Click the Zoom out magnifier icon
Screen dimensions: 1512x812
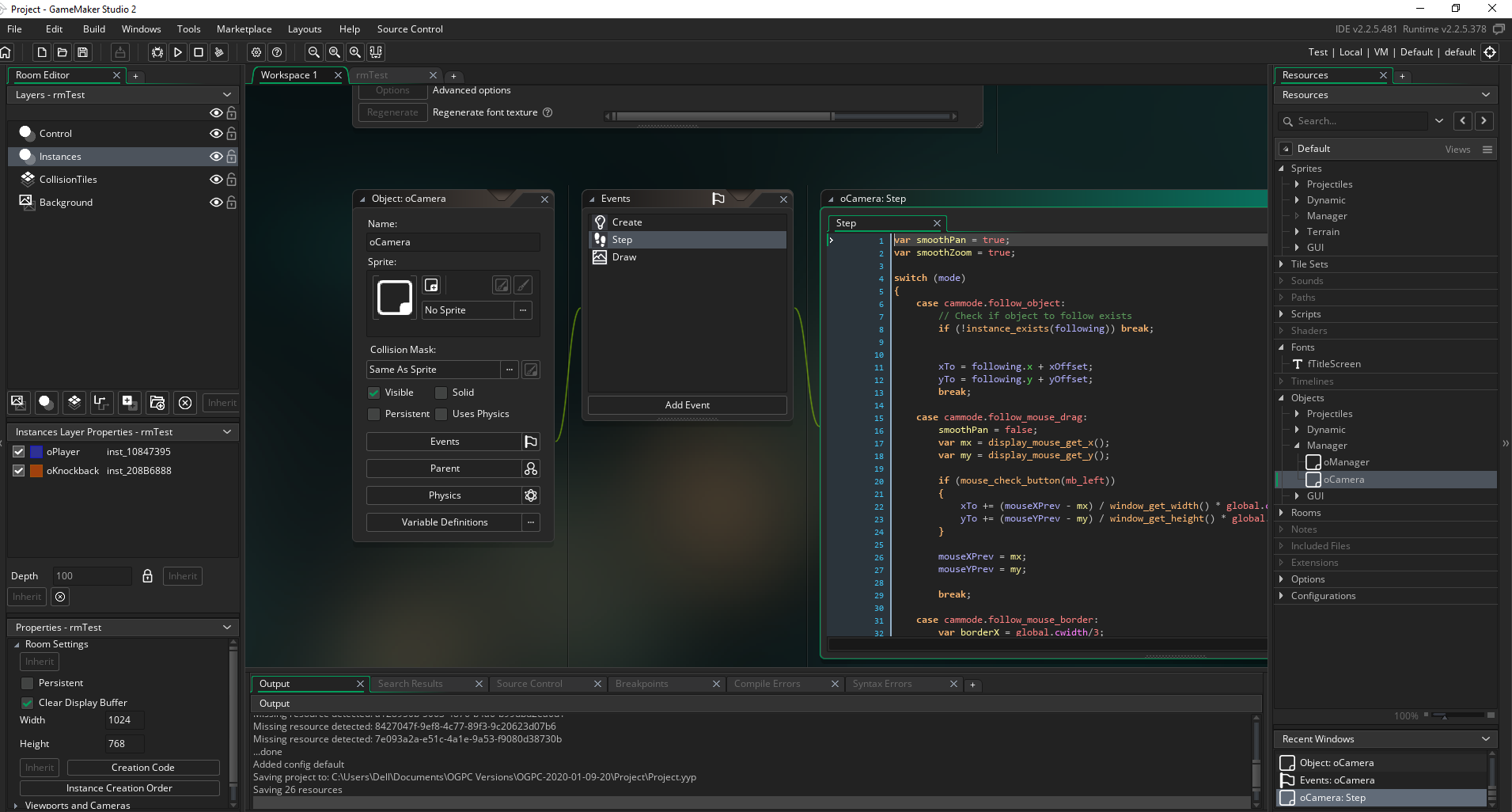(x=314, y=52)
